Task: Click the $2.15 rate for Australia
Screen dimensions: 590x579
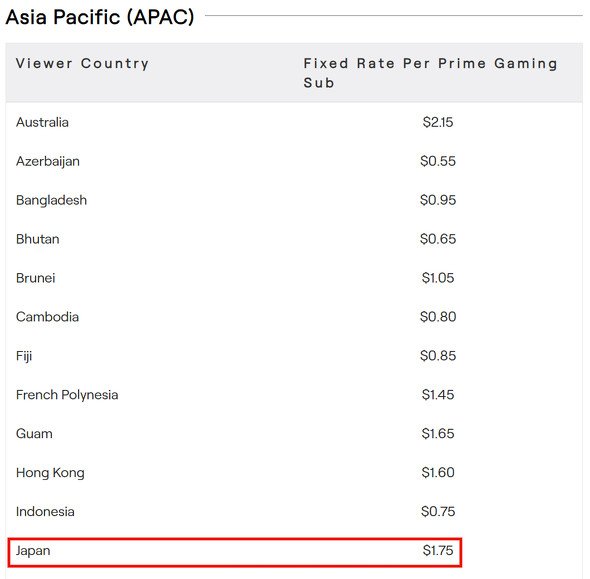Action: (438, 122)
